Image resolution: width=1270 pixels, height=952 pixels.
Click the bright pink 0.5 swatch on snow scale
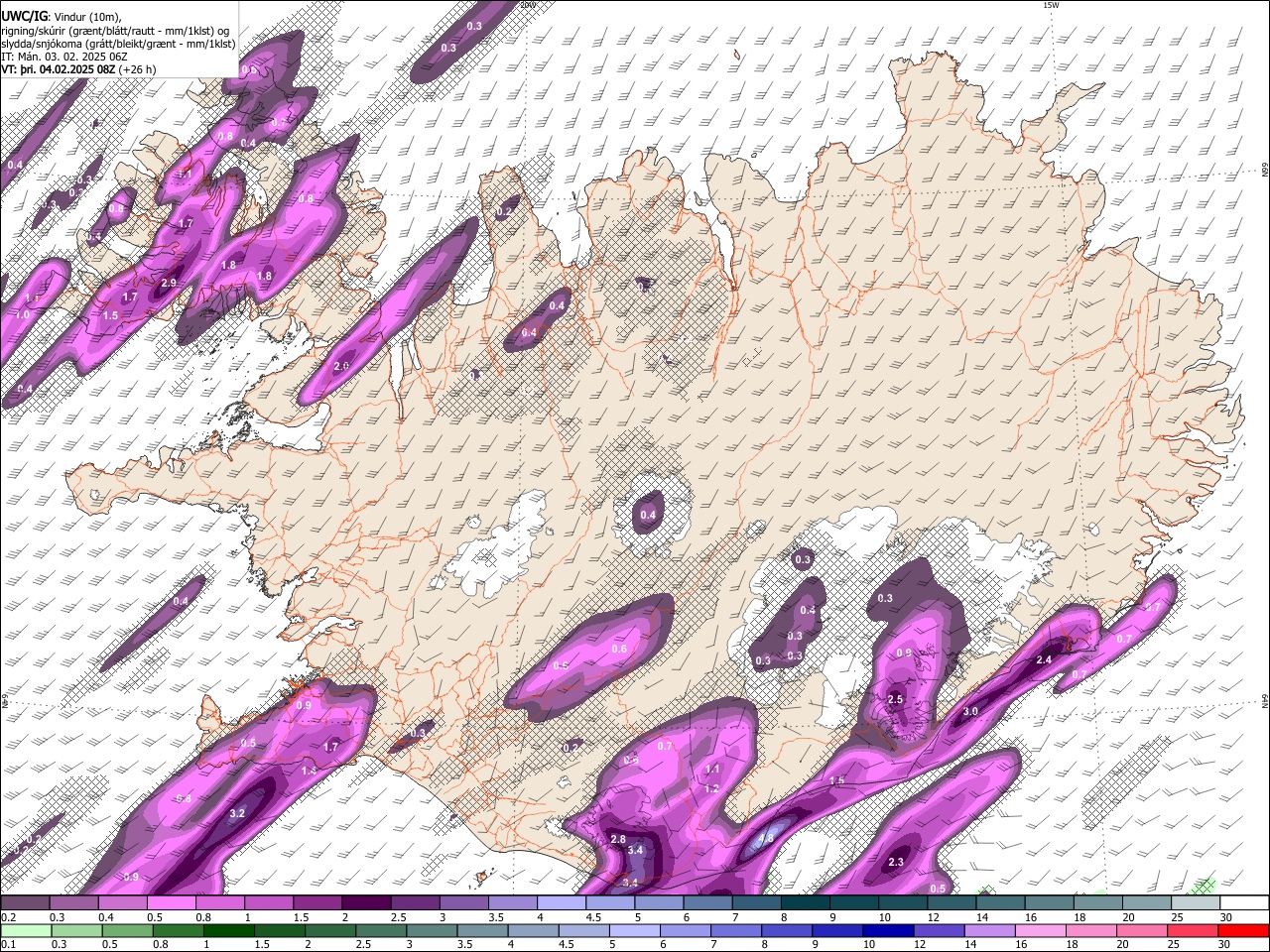(171, 903)
